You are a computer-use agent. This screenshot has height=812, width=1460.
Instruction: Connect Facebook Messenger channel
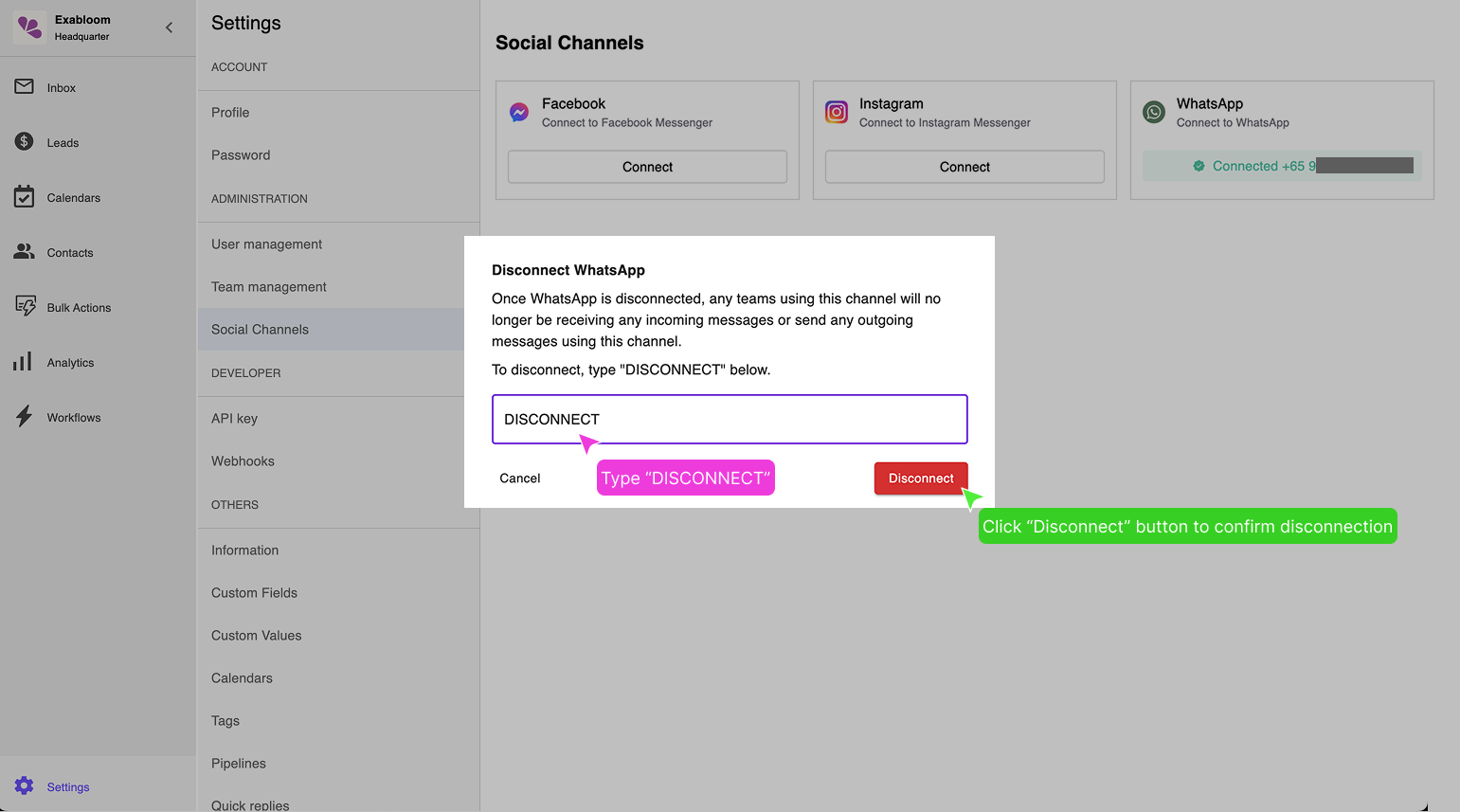coord(647,167)
